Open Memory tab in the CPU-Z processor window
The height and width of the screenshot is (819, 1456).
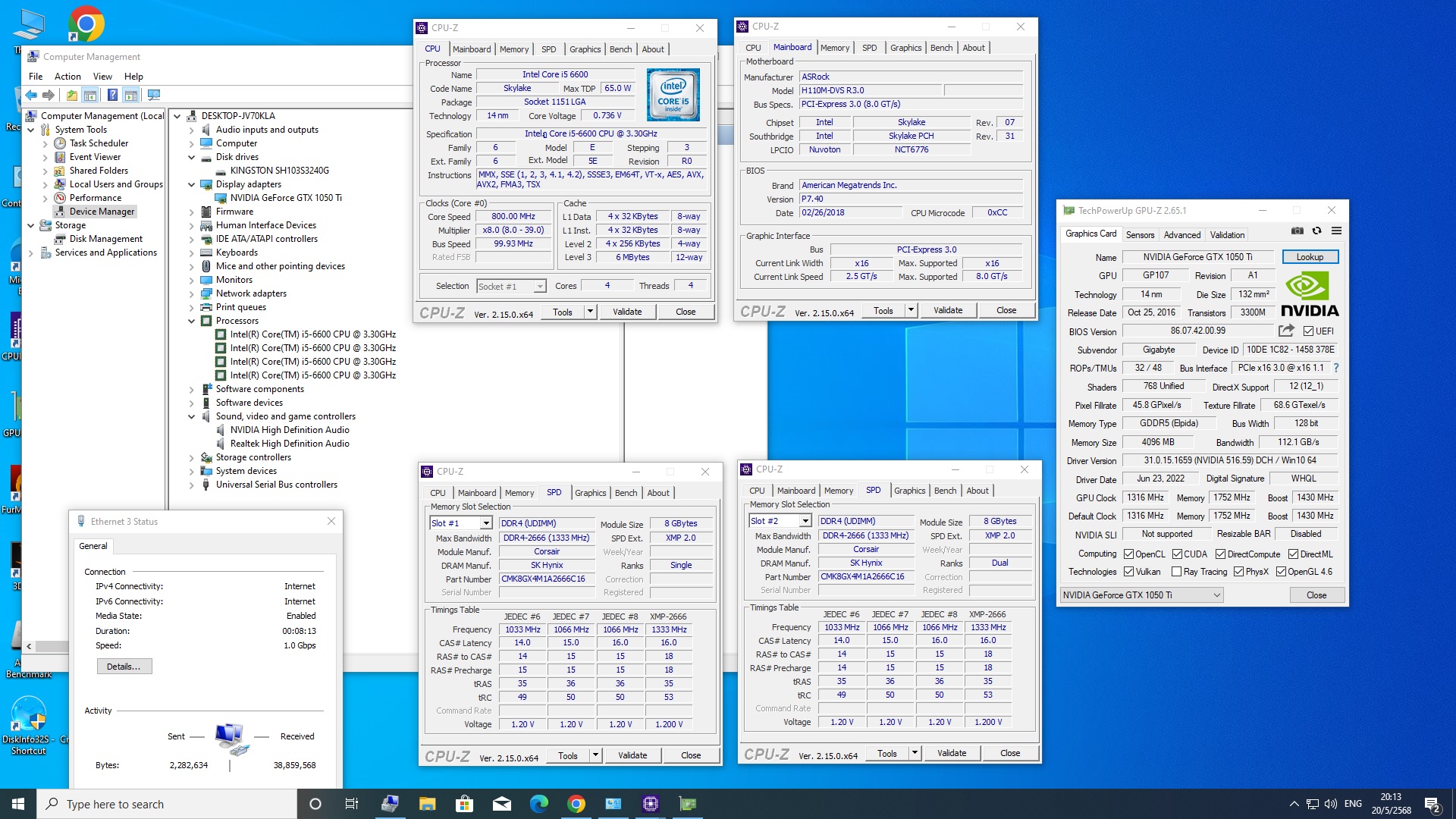pyautogui.click(x=514, y=49)
